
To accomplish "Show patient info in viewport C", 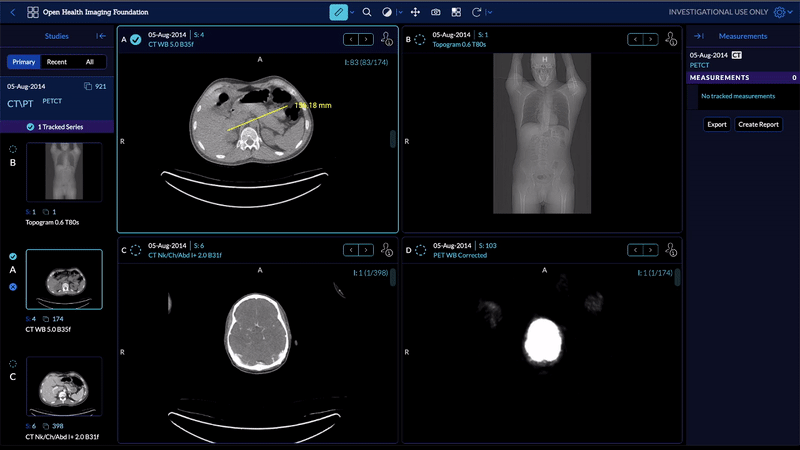I will [x=387, y=250].
